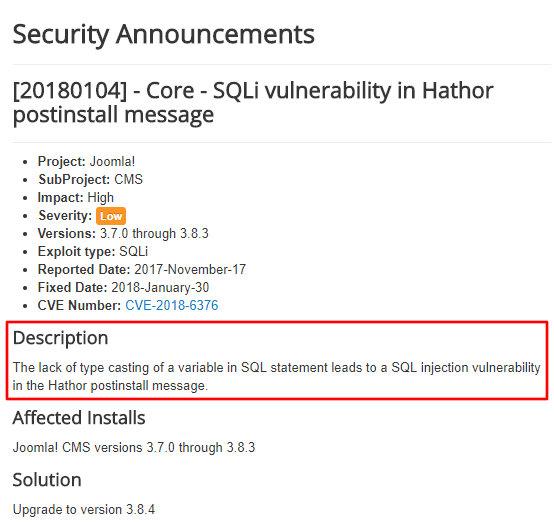This screenshot has height=522, width=554.
Task: Click the Upgrade to version 3.8.4 text
Action: pyautogui.click(x=84, y=510)
